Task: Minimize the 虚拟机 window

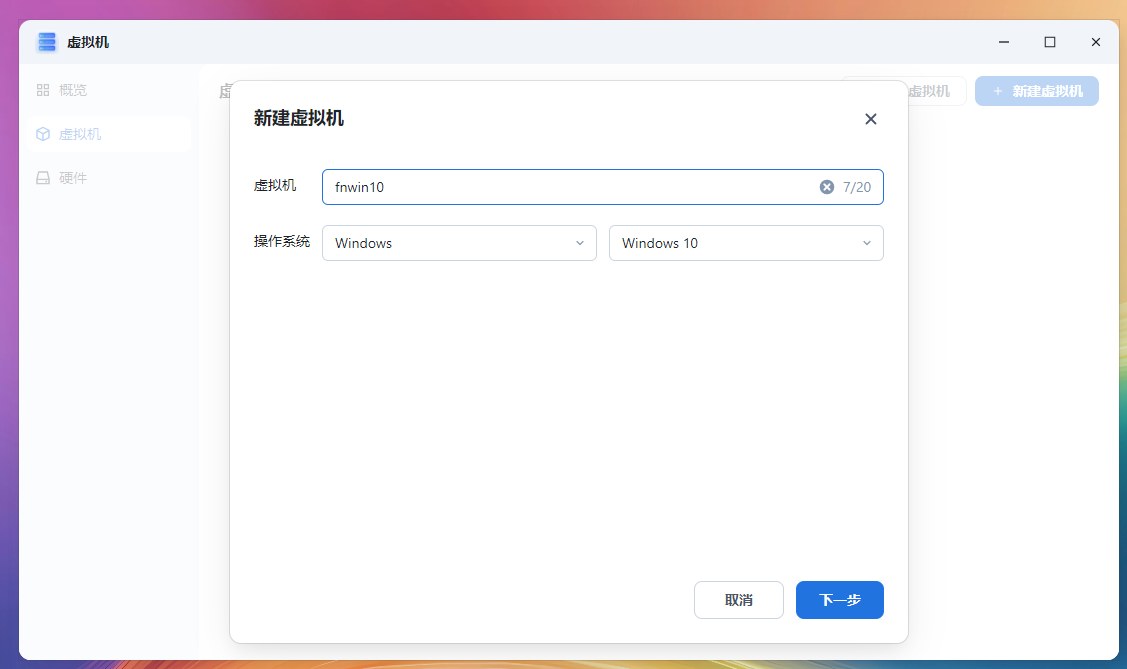Action: pyautogui.click(x=1004, y=42)
